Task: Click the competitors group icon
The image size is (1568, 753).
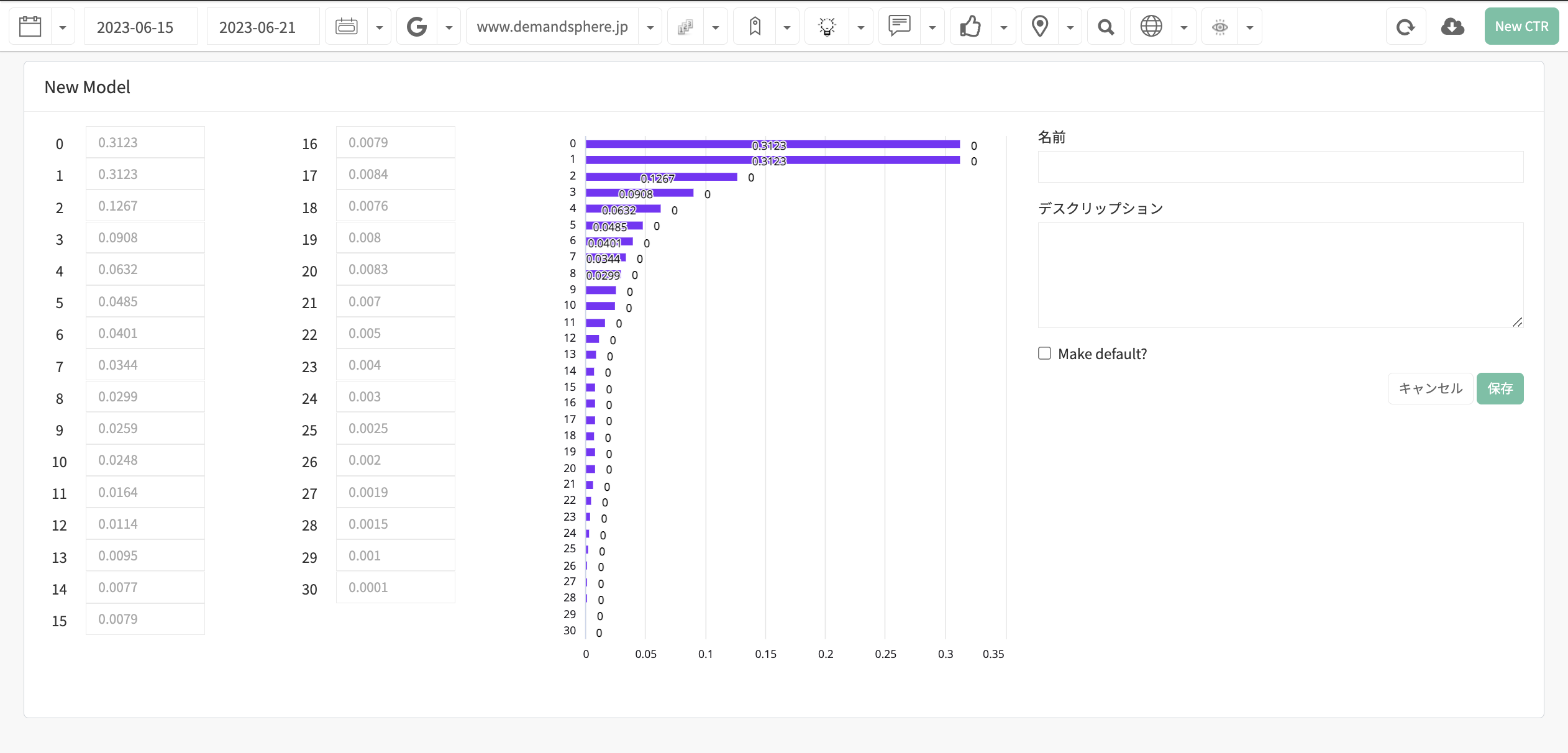Action: click(685, 27)
